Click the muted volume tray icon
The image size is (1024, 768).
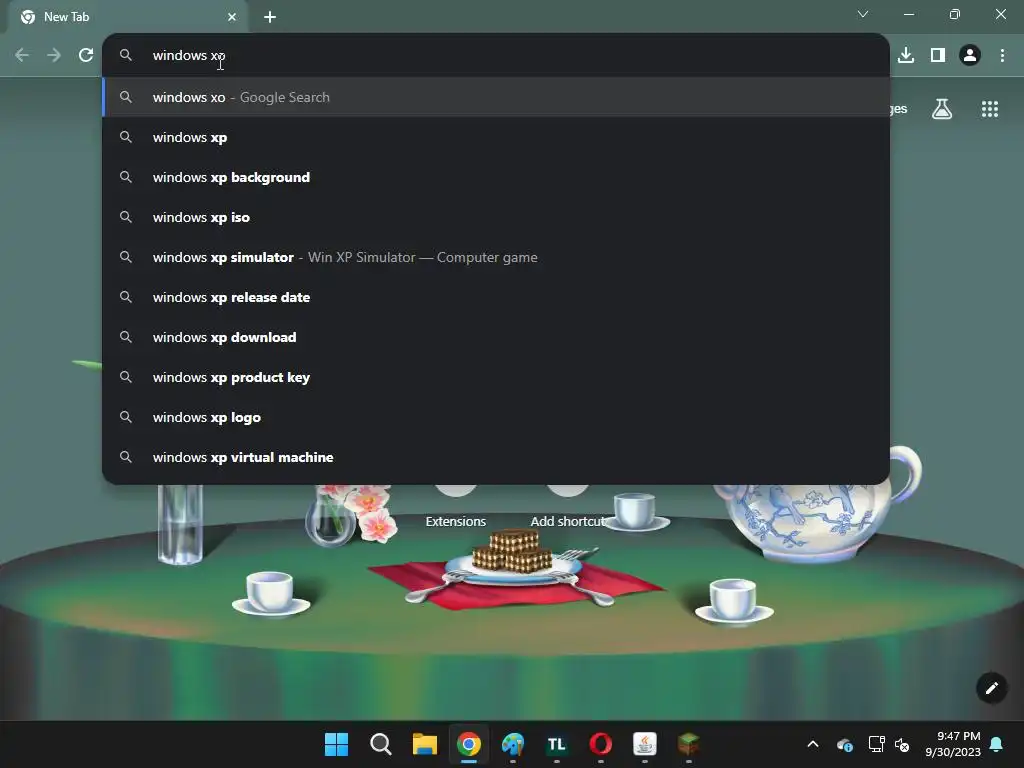902,744
